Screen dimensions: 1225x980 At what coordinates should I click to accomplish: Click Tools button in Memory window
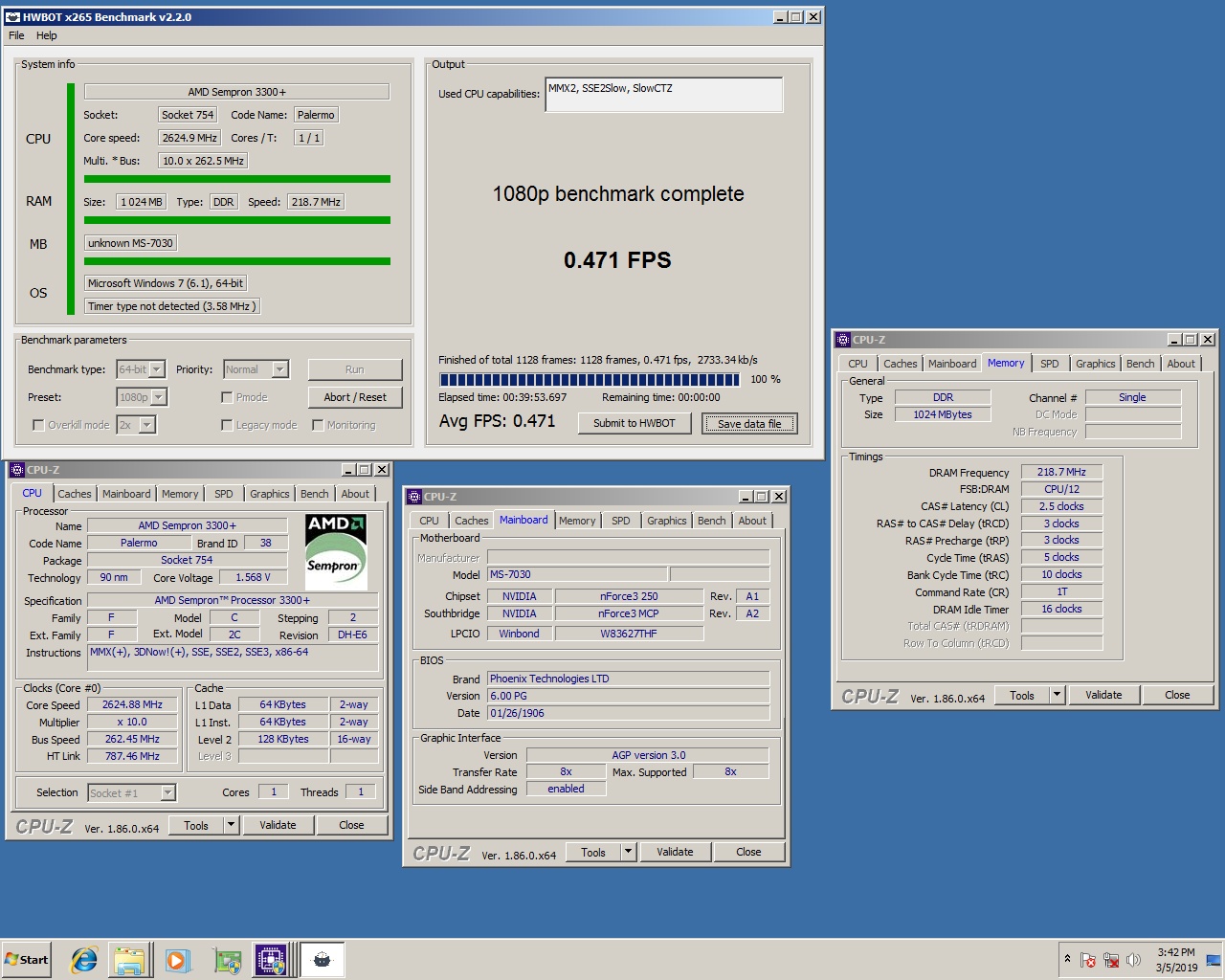(1022, 695)
